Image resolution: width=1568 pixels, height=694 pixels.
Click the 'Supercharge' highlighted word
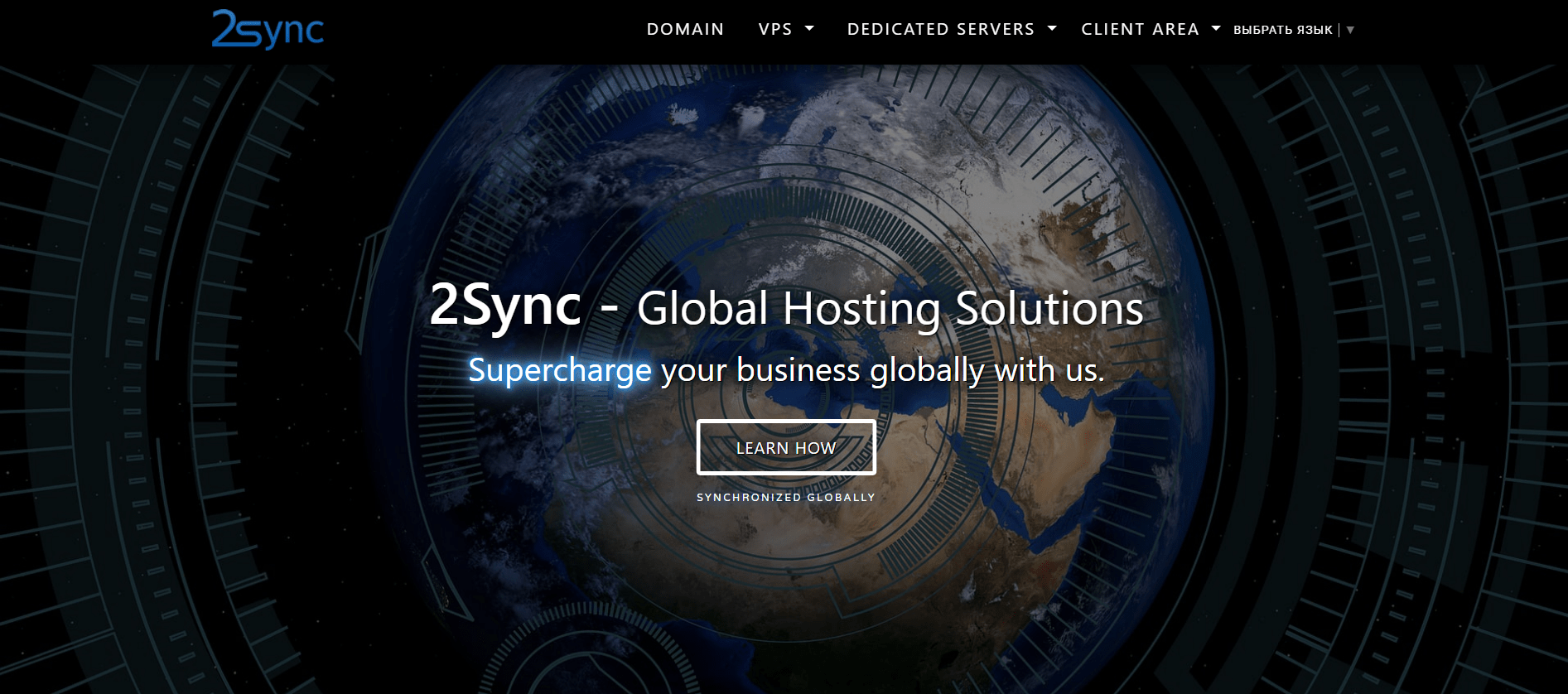point(560,370)
